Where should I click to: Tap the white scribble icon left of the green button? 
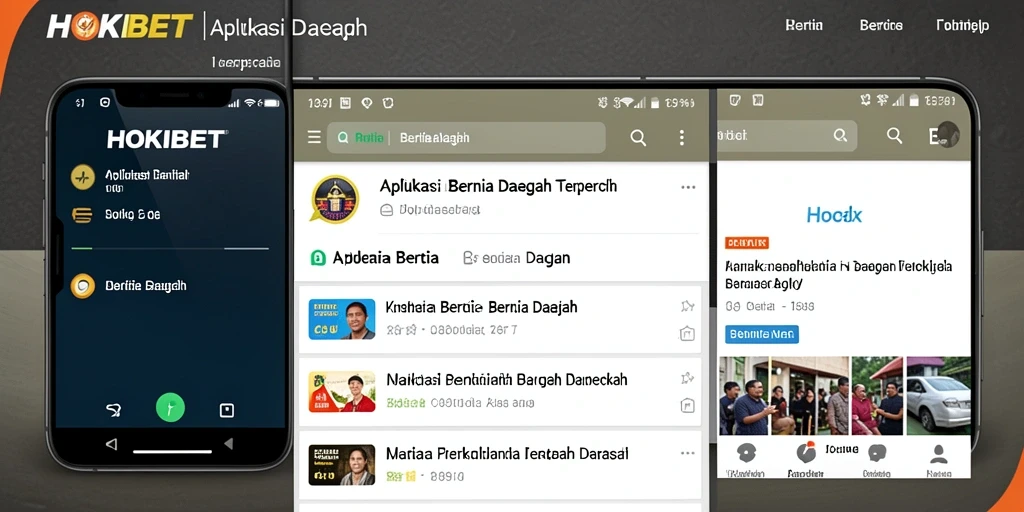[x=114, y=410]
